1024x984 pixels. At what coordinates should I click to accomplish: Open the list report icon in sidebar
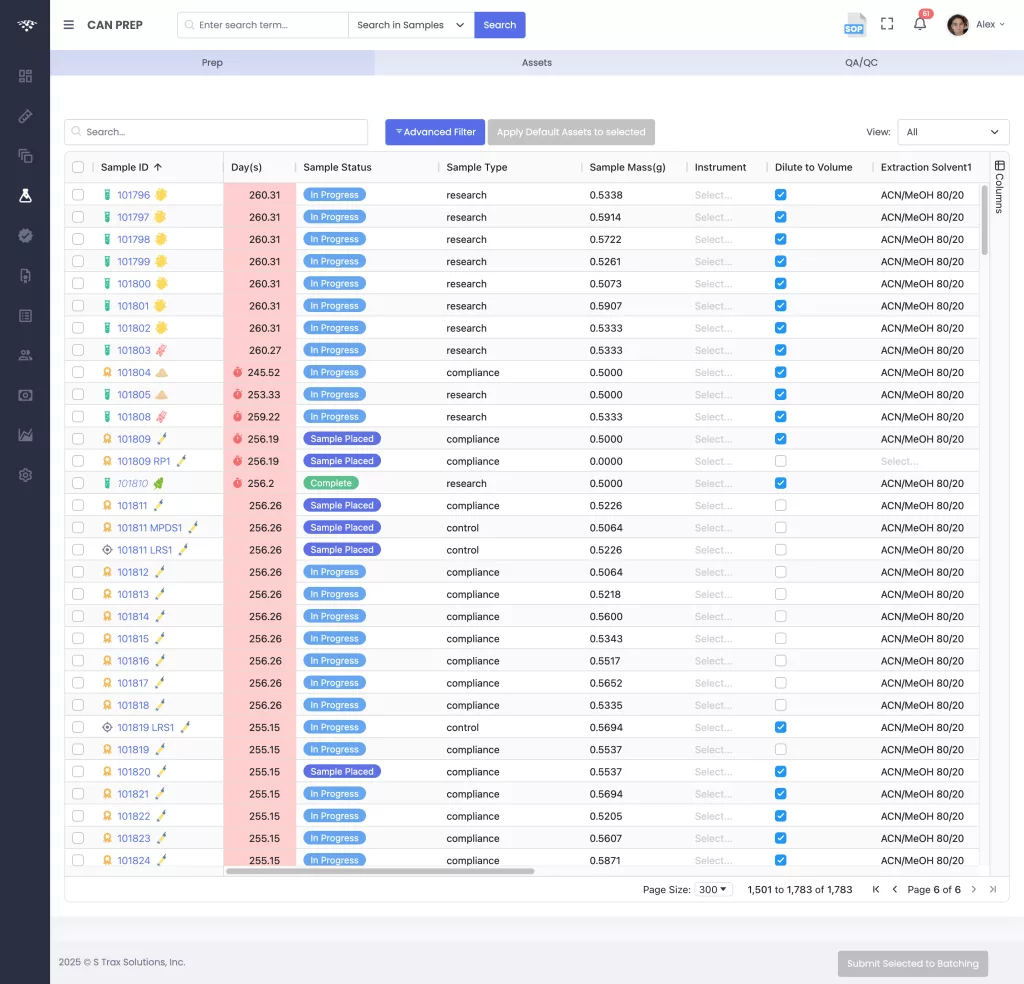click(25, 316)
